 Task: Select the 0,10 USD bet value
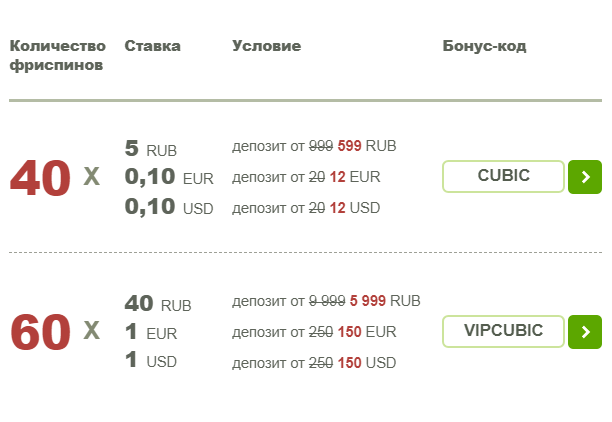pyautogui.click(x=169, y=207)
